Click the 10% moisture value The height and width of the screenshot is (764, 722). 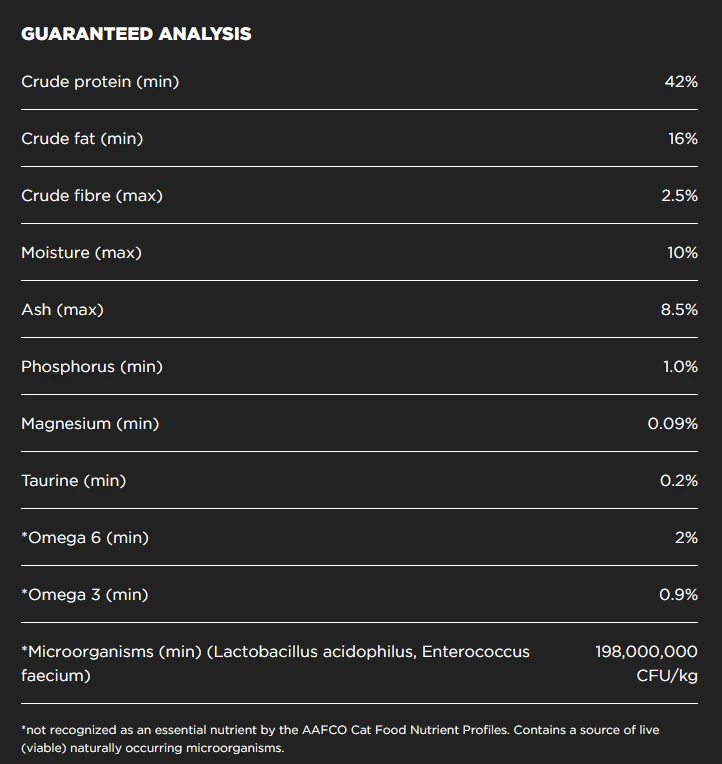[683, 252]
